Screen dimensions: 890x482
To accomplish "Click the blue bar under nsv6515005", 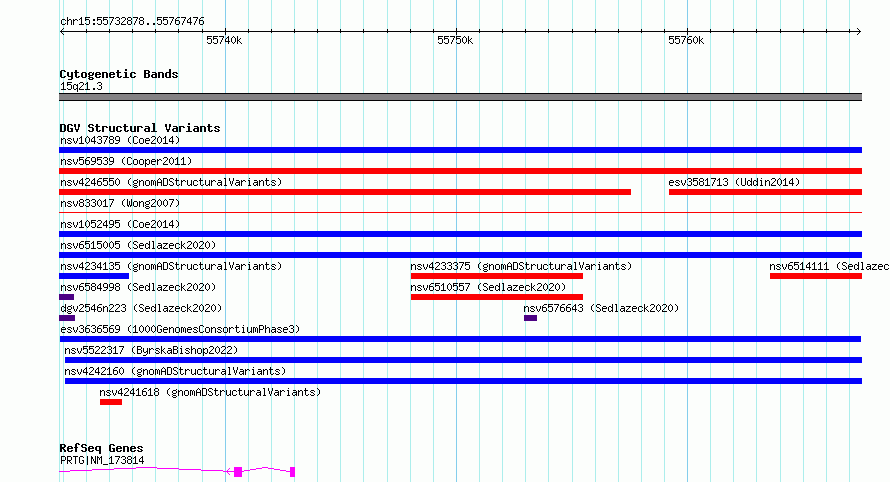I will coord(460,255).
